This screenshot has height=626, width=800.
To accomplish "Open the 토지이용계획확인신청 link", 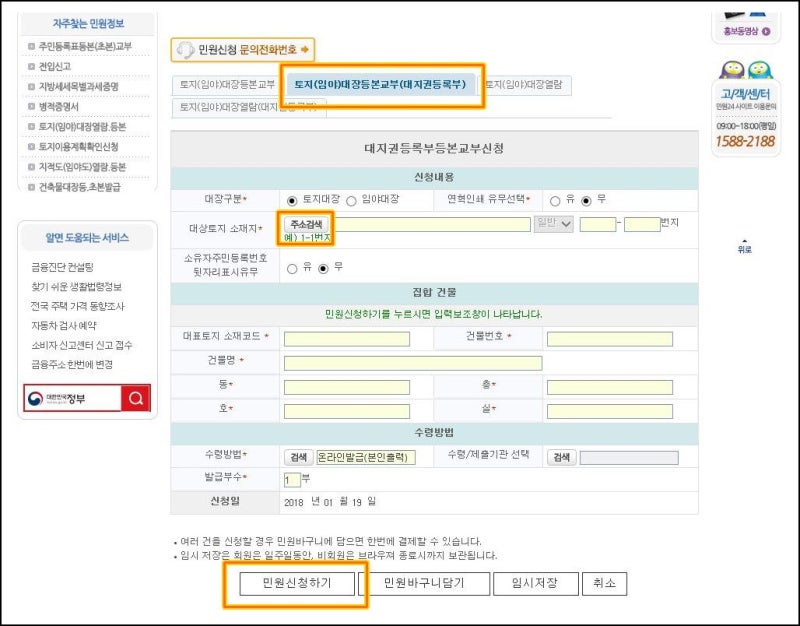I will pos(79,147).
